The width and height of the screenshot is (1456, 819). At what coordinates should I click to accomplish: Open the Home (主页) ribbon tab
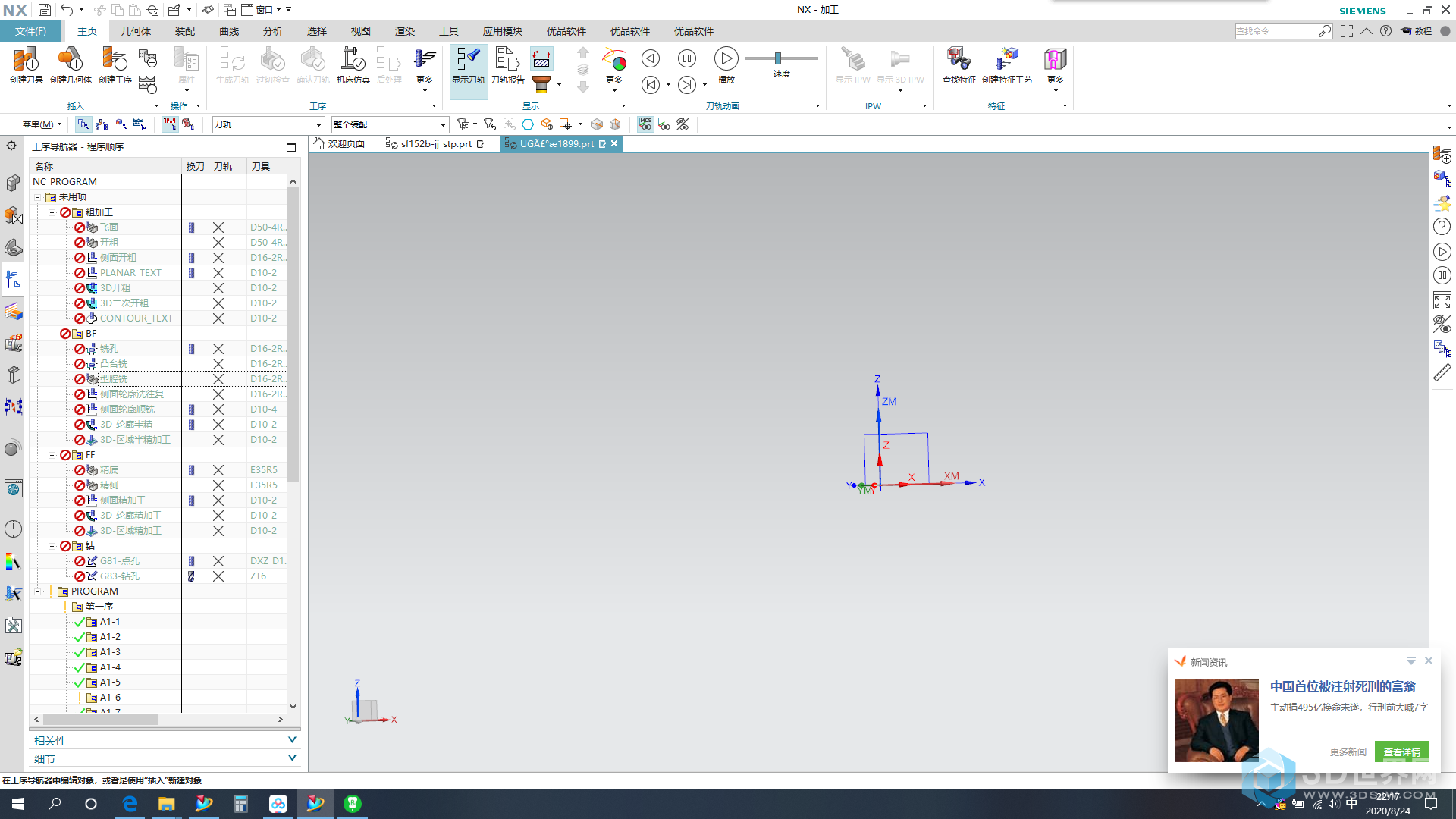tap(87, 31)
